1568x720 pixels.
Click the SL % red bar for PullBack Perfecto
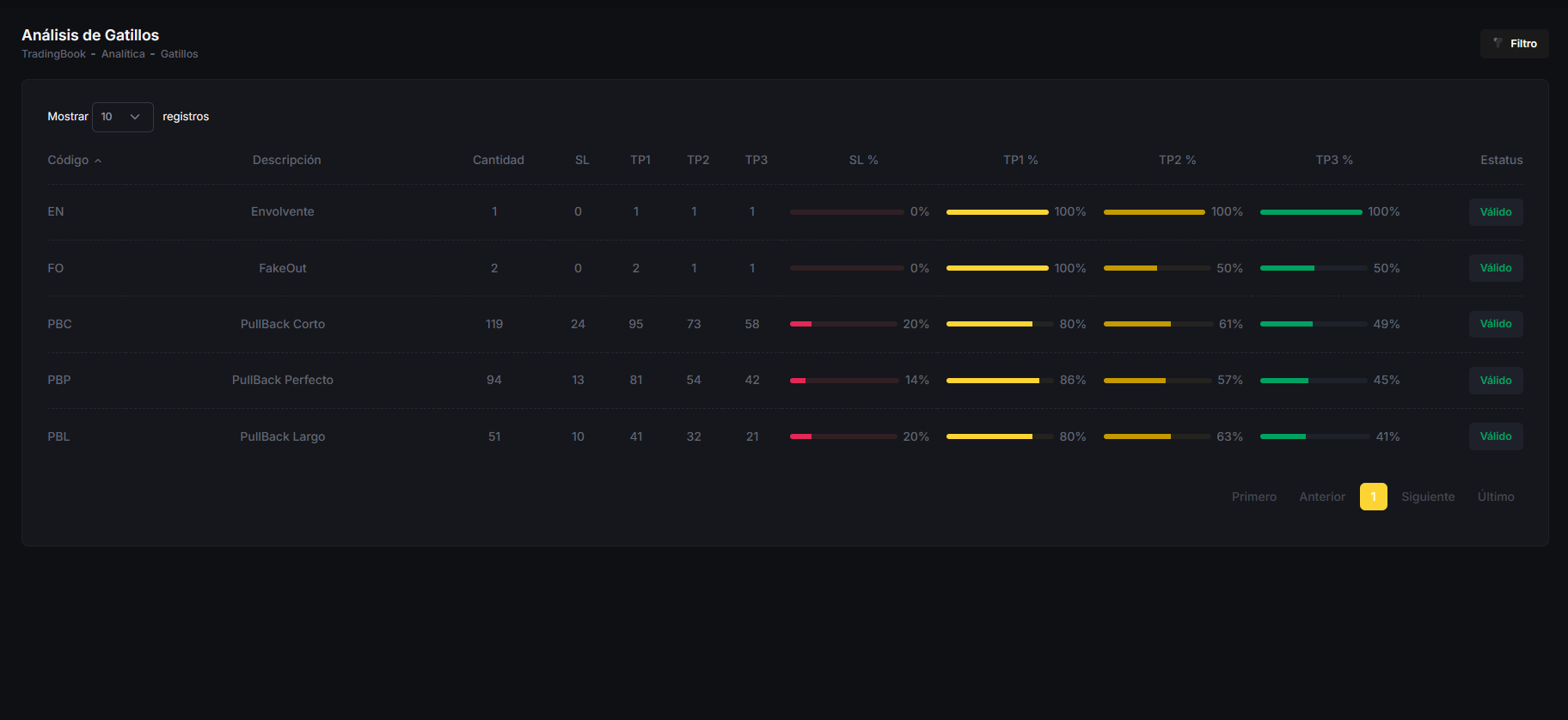843,380
